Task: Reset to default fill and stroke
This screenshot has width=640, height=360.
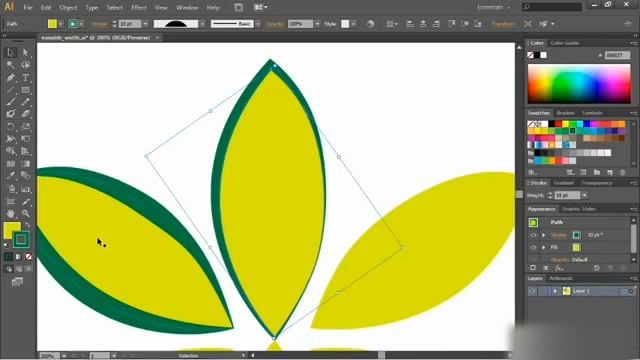Action: pyautogui.click(x=6, y=245)
